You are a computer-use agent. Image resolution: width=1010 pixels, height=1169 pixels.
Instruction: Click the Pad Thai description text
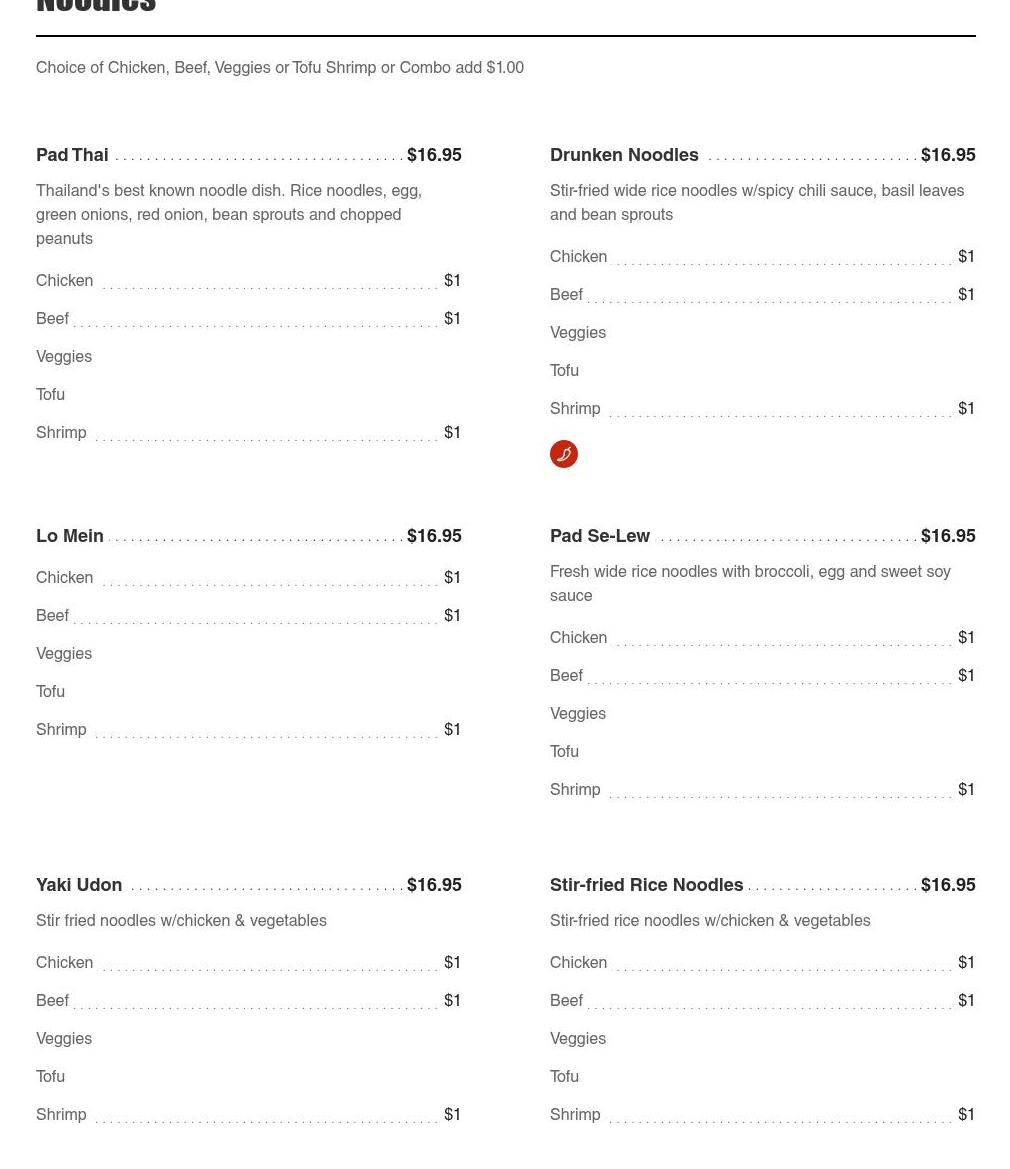click(229, 215)
